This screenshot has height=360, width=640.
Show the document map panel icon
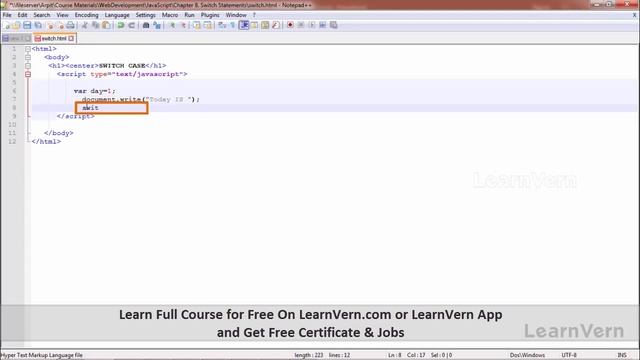265,25
